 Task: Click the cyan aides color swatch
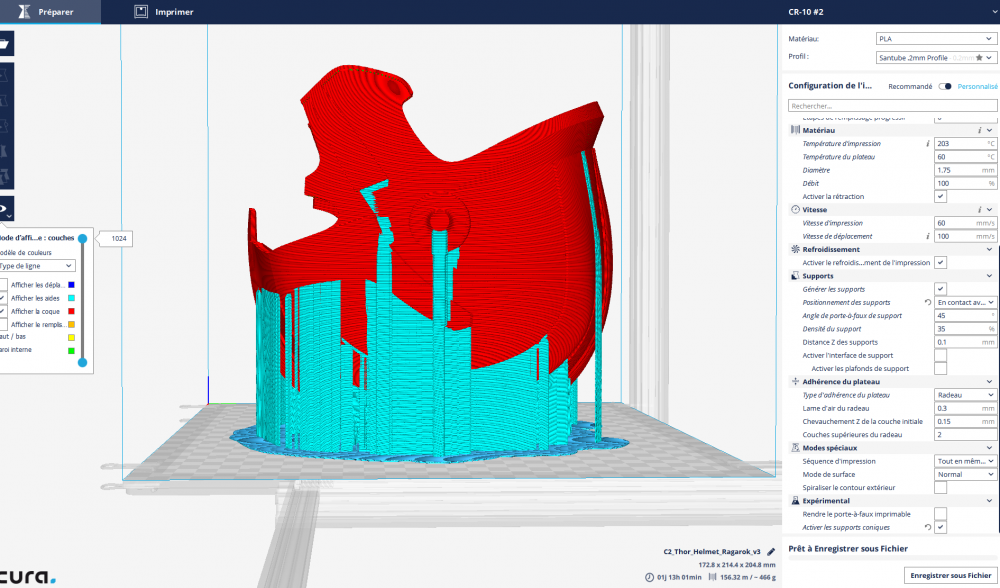click(71, 298)
